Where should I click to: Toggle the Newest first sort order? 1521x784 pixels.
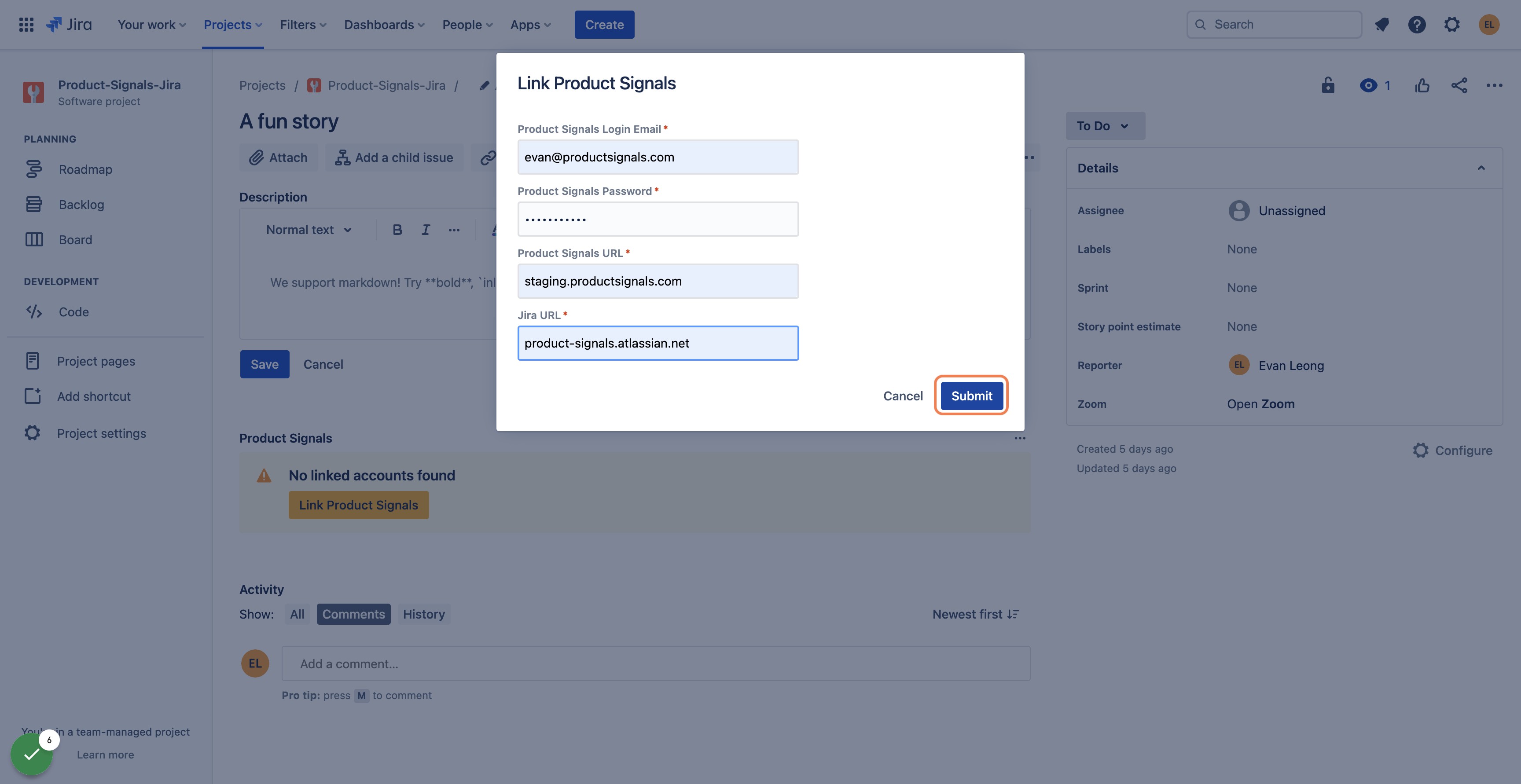(x=975, y=614)
